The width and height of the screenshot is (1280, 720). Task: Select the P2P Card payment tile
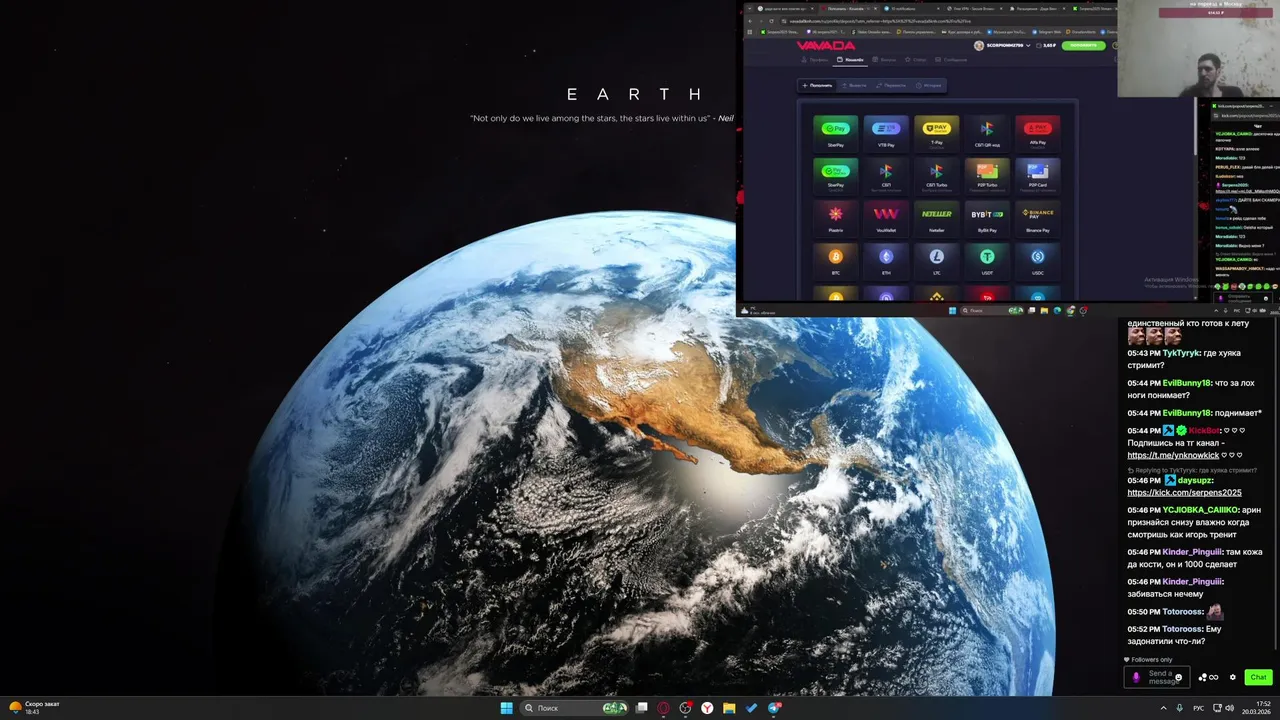pos(1038,175)
